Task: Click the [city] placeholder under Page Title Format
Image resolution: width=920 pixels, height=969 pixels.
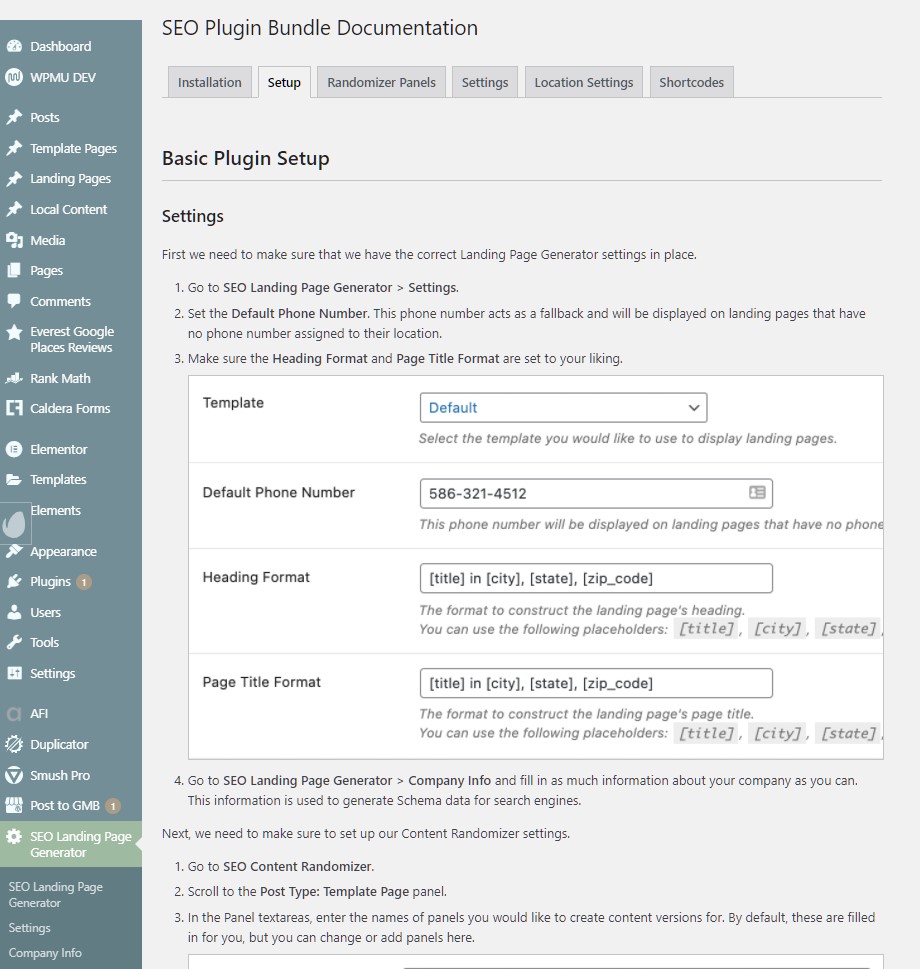Action: pos(778,734)
